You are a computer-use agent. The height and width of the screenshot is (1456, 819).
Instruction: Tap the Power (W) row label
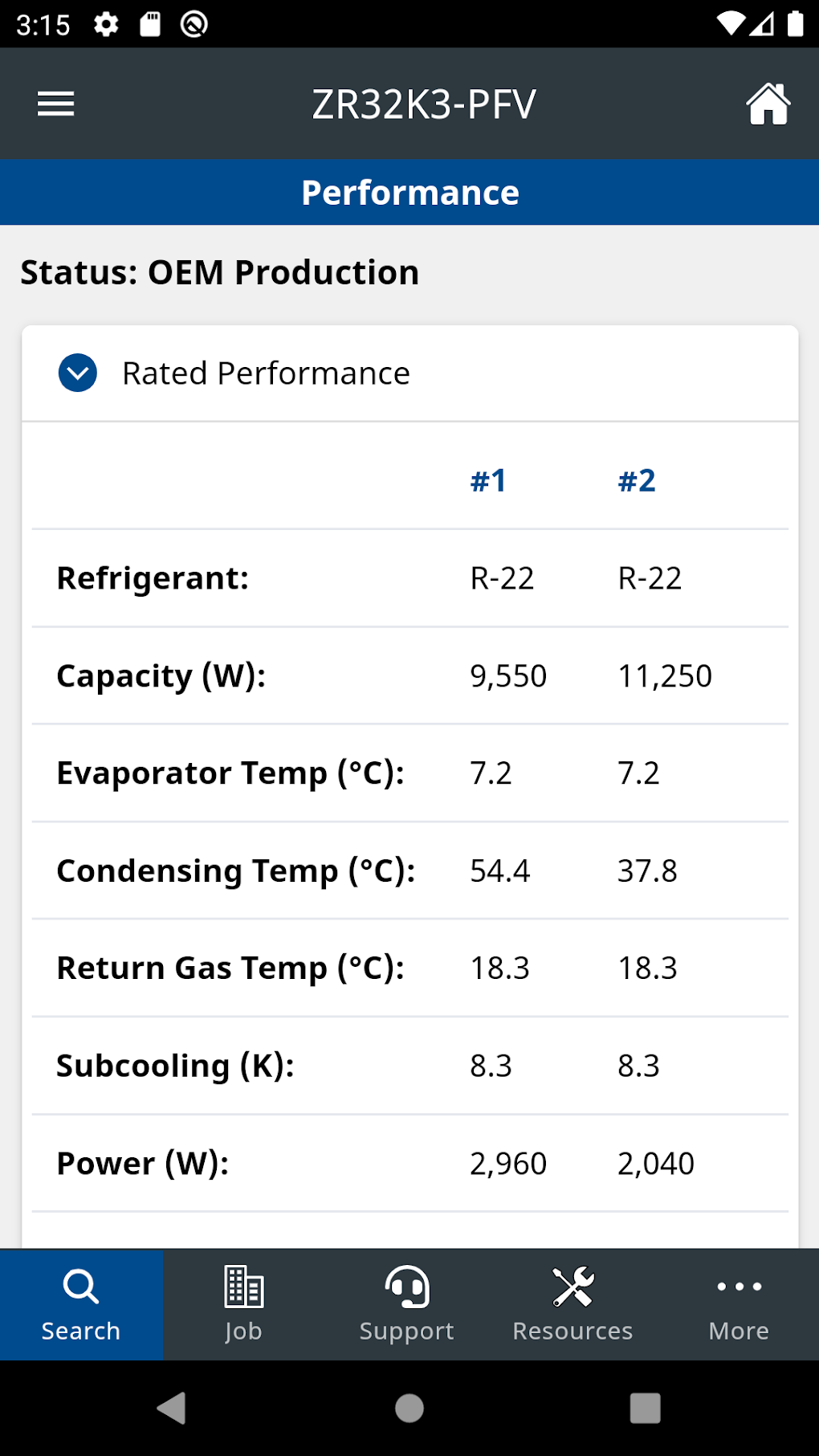pyautogui.click(x=143, y=1164)
